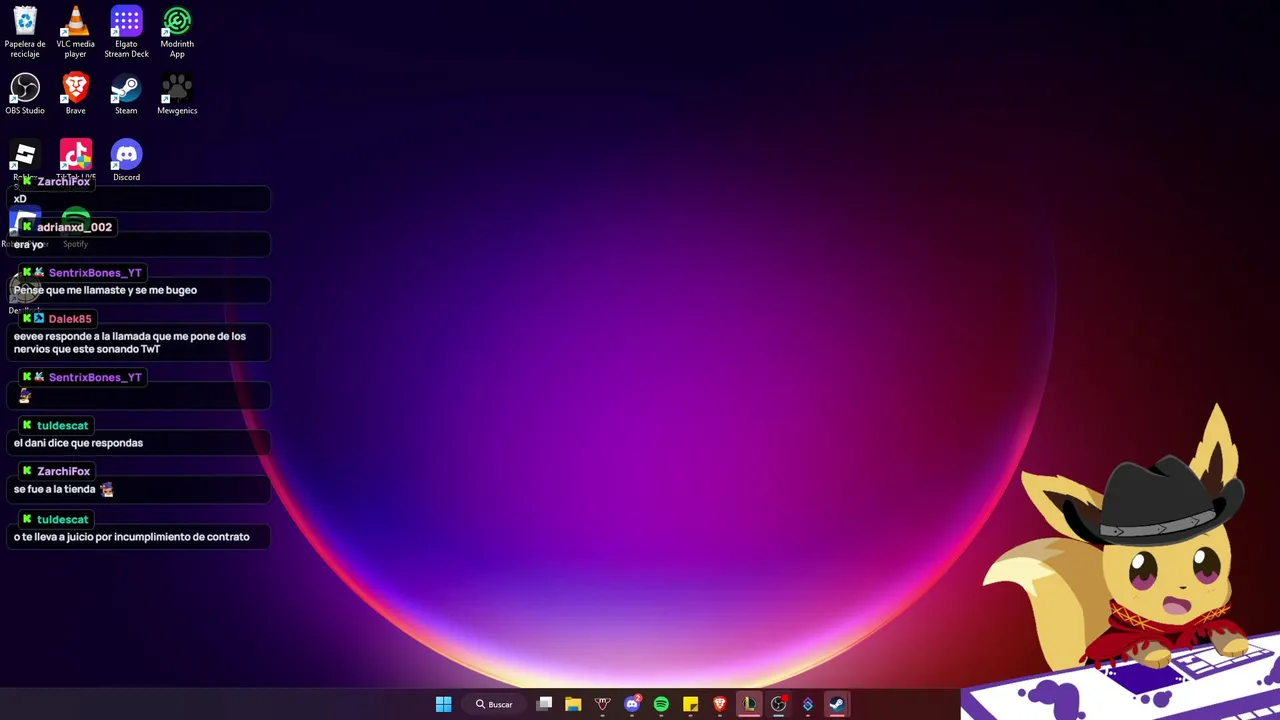1280x720 pixels.
Task: Select Discord desktop shortcut
Action: (126, 160)
